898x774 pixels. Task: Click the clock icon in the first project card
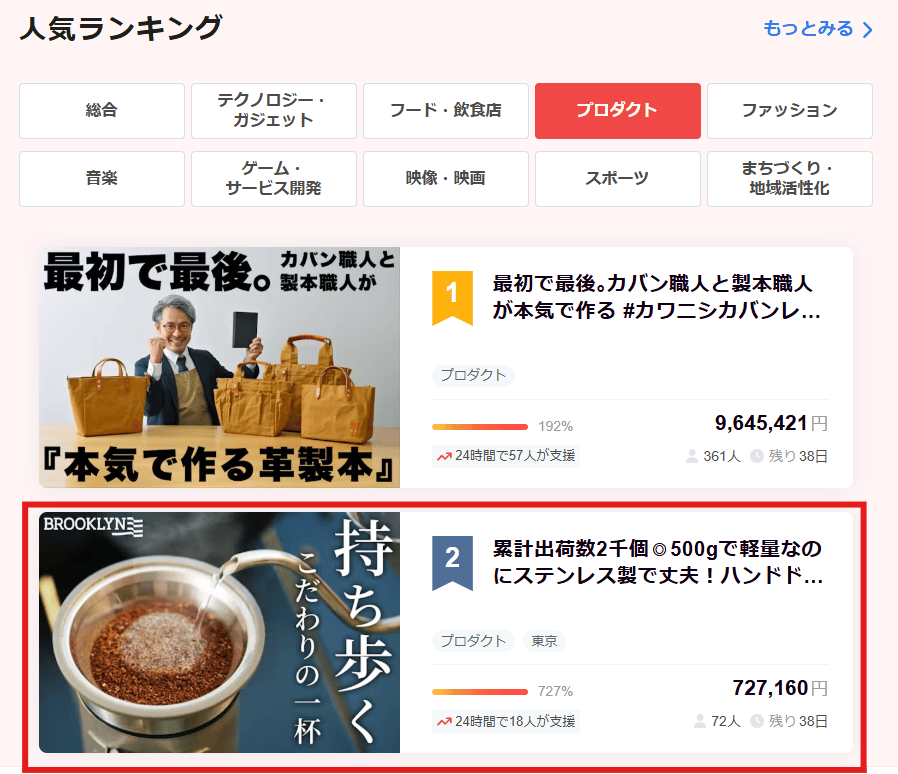point(757,456)
